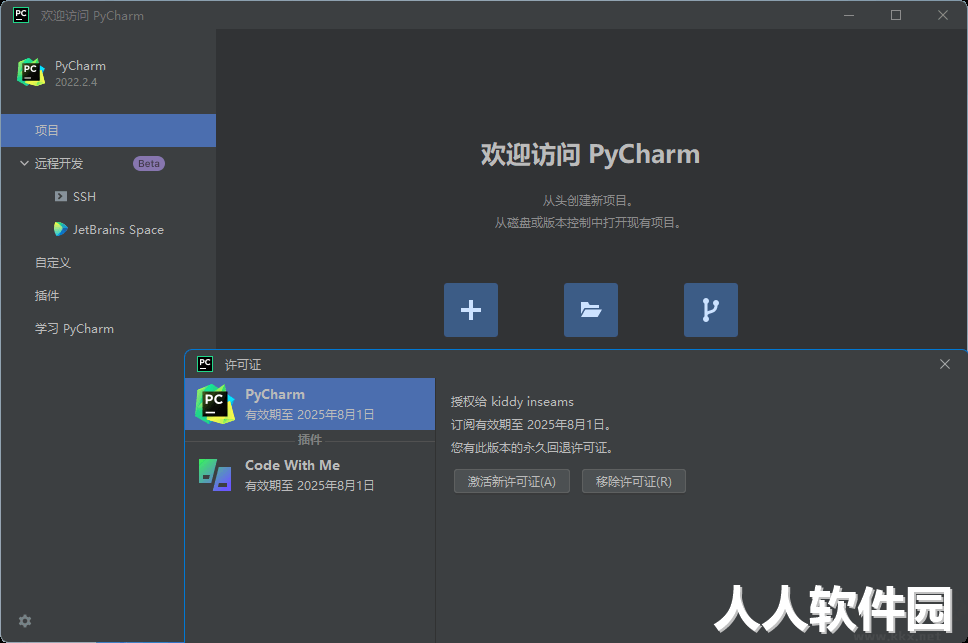Collapse the 远程开发 section chevron
This screenshot has width=968, height=643.
[24, 164]
